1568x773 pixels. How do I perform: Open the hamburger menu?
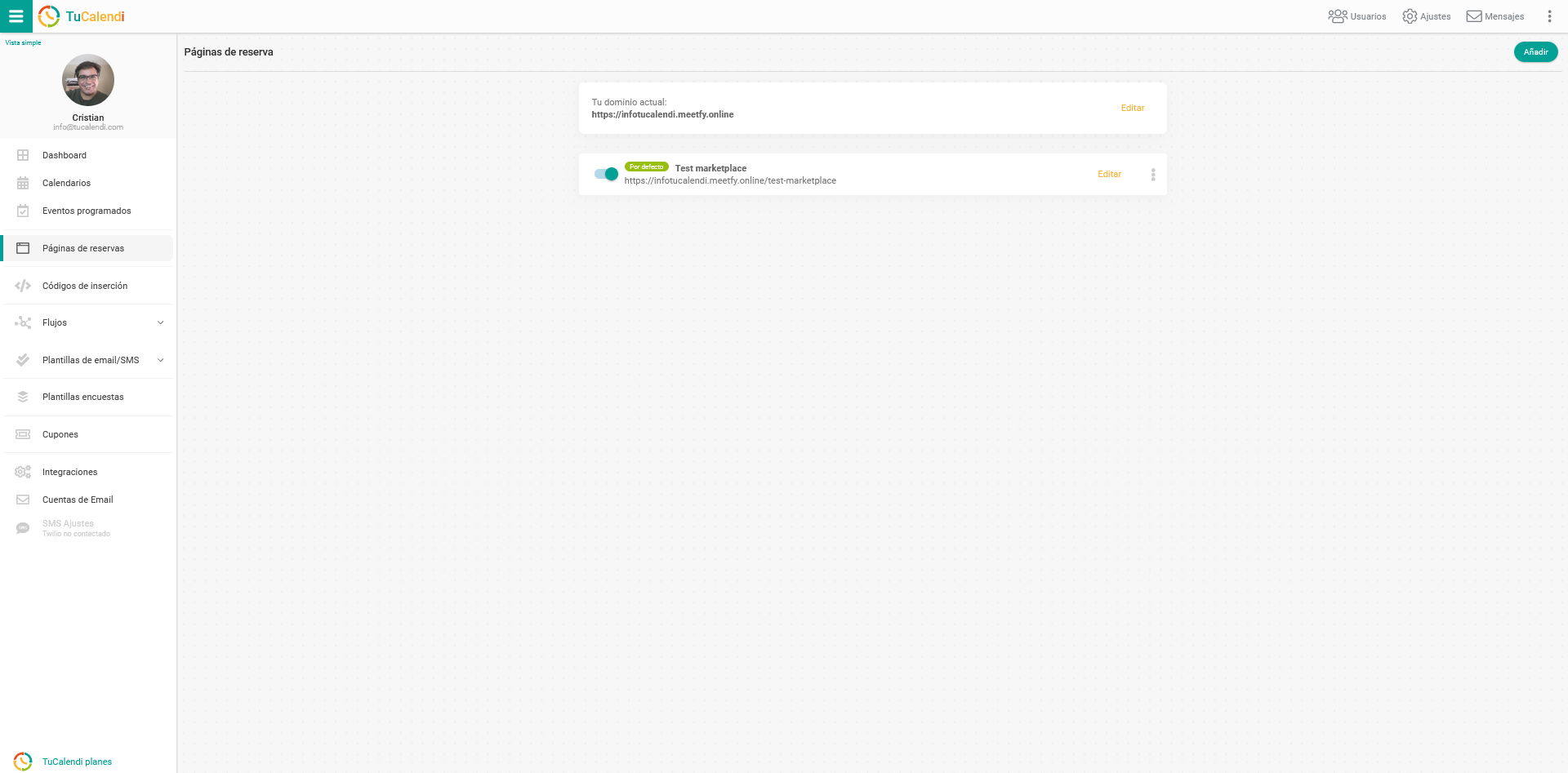[x=16, y=16]
